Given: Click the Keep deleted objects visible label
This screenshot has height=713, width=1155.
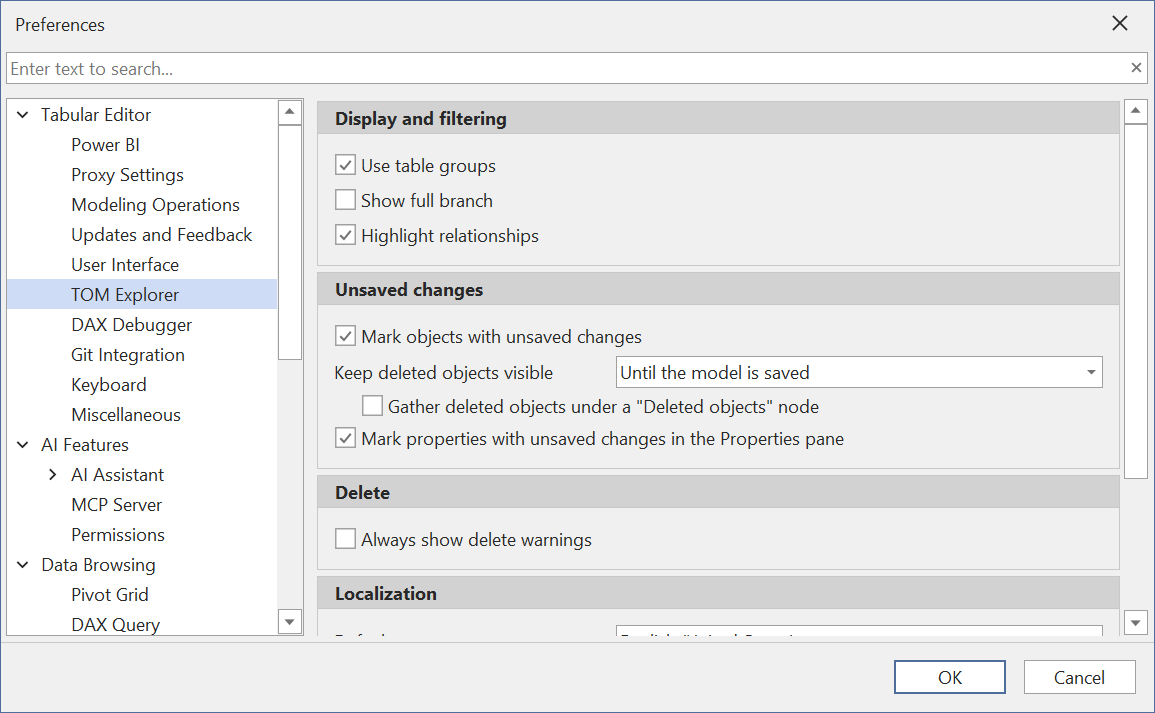Looking at the screenshot, I should point(443,373).
